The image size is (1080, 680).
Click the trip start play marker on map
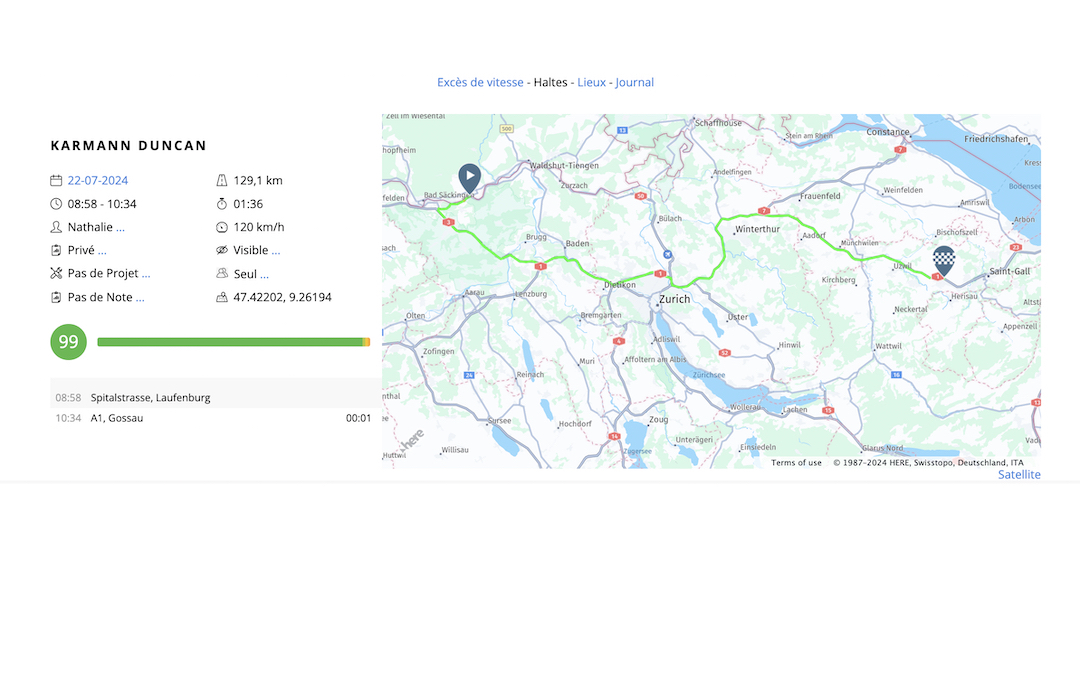coord(470,178)
